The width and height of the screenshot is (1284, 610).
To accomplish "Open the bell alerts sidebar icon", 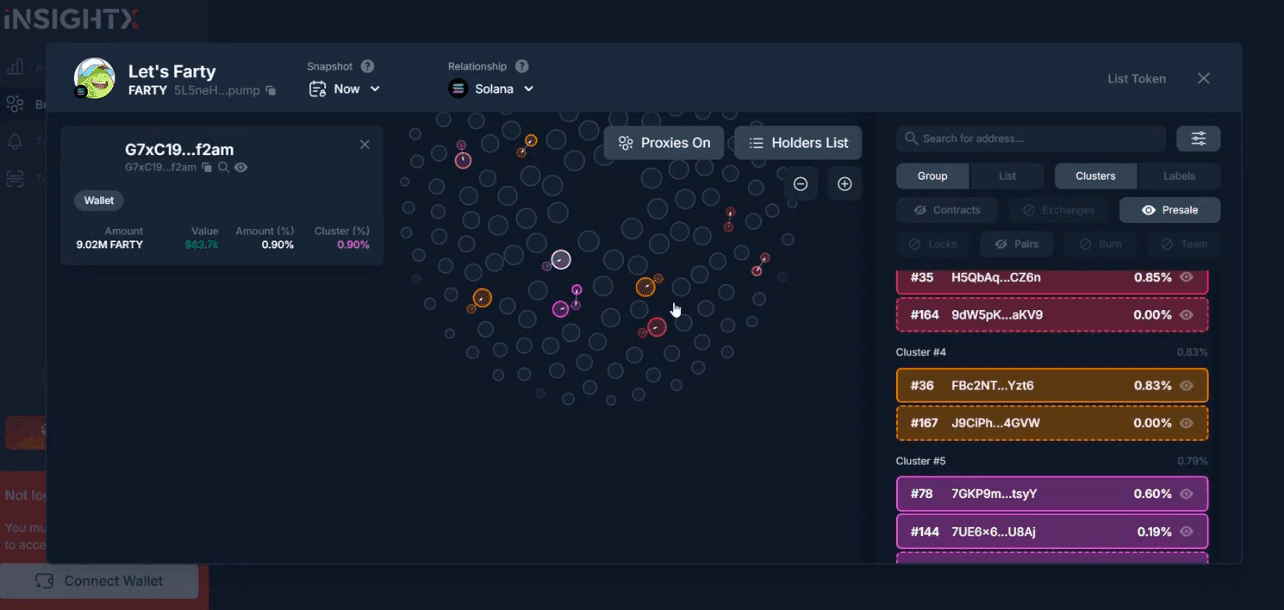I will pyautogui.click(x=15, y=142).
